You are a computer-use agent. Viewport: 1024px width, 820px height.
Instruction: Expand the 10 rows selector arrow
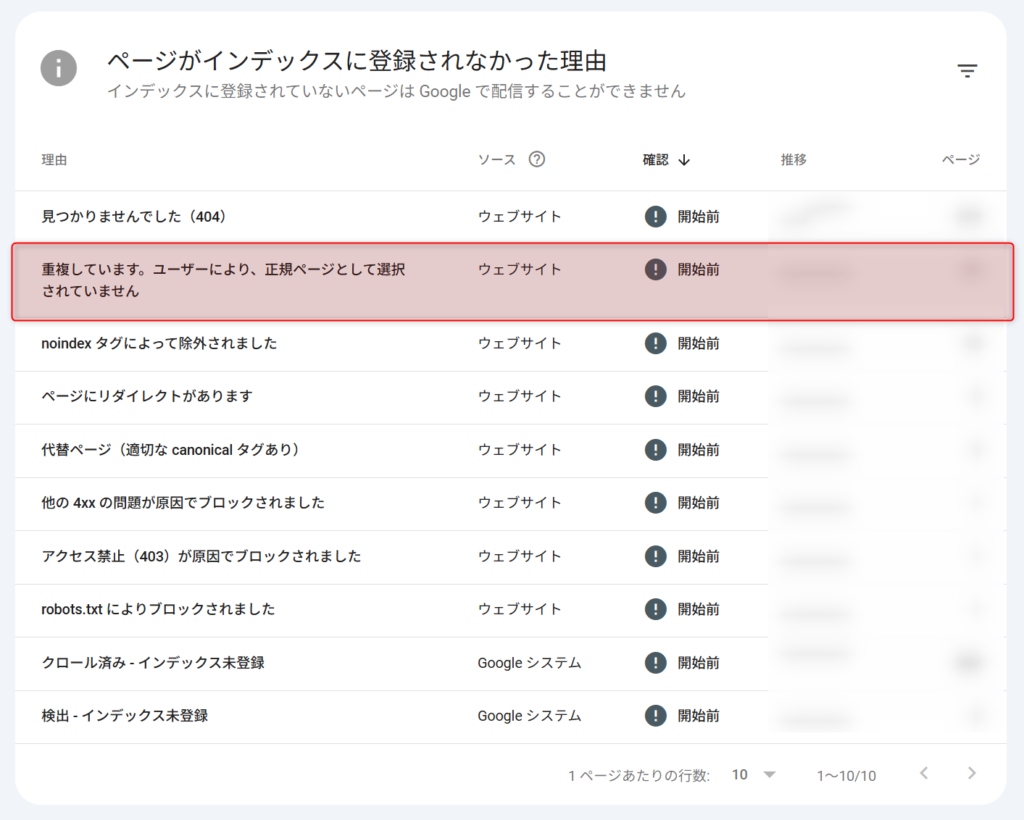768,774
